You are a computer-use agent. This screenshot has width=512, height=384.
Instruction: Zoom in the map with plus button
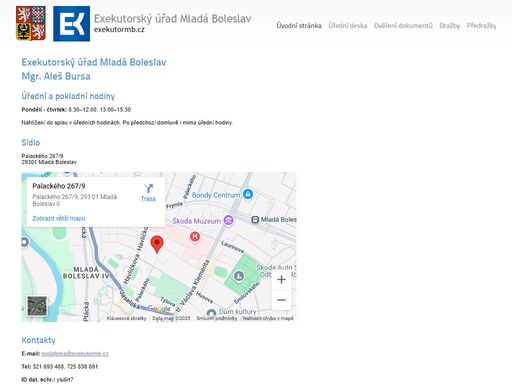tap(281, 279)
